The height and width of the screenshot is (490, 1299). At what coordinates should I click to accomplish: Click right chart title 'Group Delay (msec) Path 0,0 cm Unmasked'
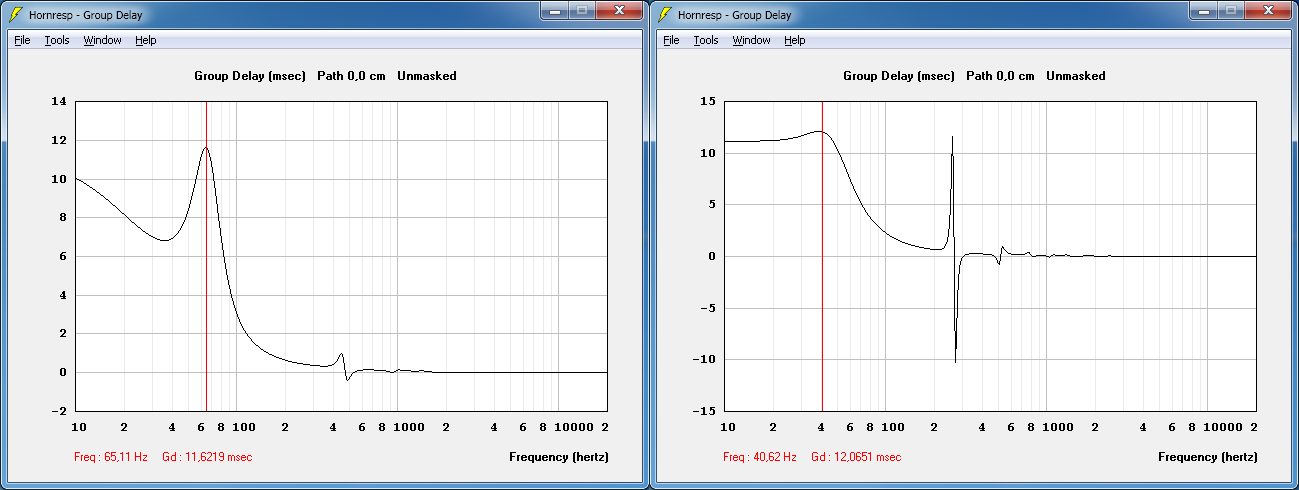(974, 76)
